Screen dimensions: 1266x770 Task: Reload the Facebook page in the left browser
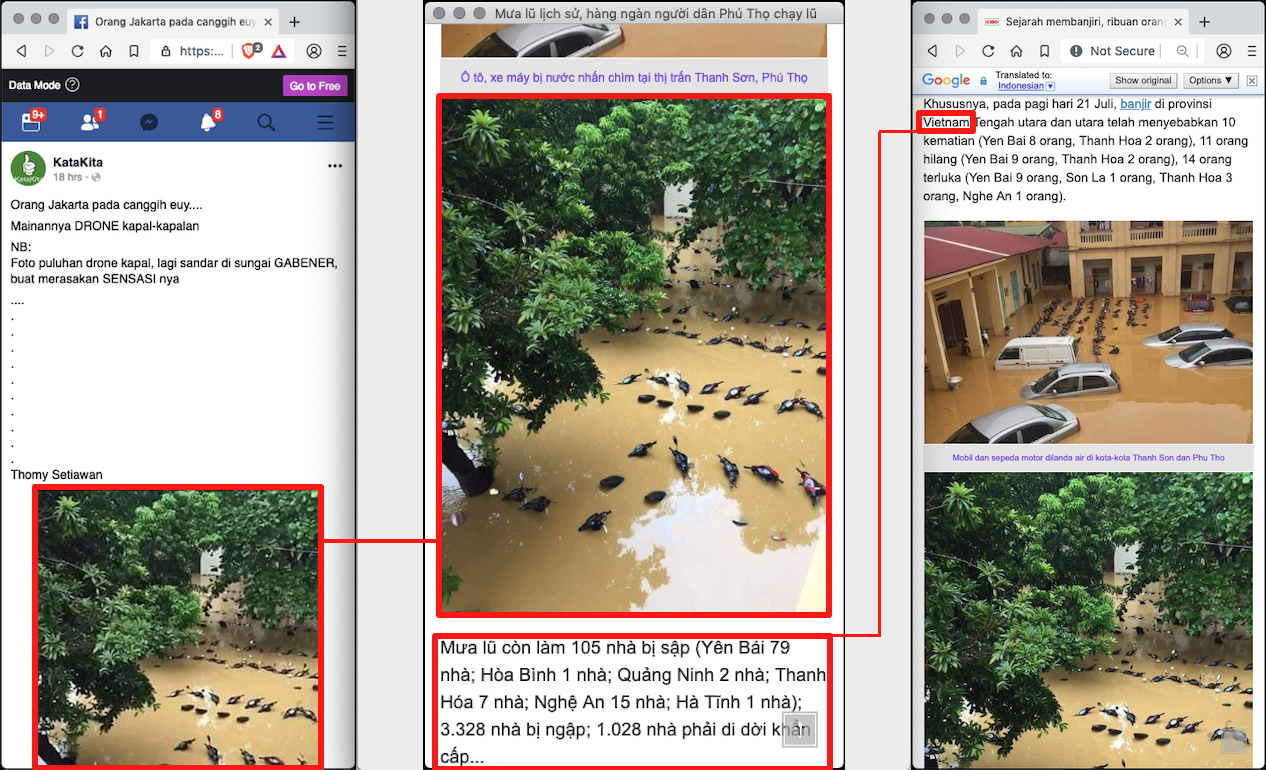tap(78, 51)
